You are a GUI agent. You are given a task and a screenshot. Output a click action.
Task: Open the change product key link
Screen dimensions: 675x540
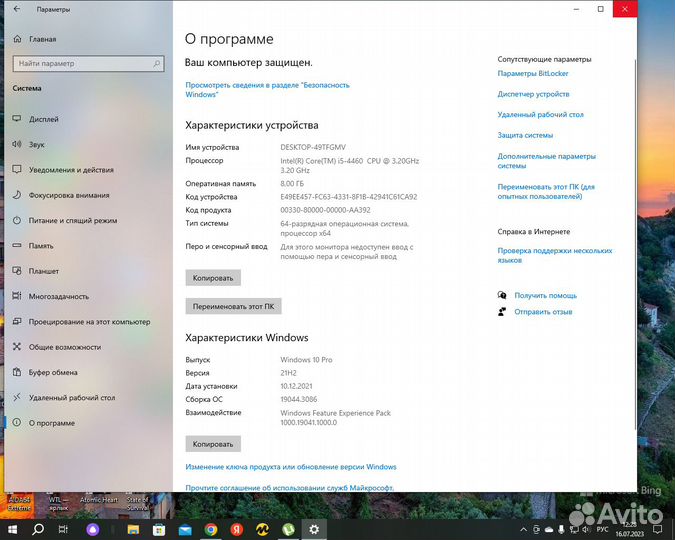click(291, 467)
